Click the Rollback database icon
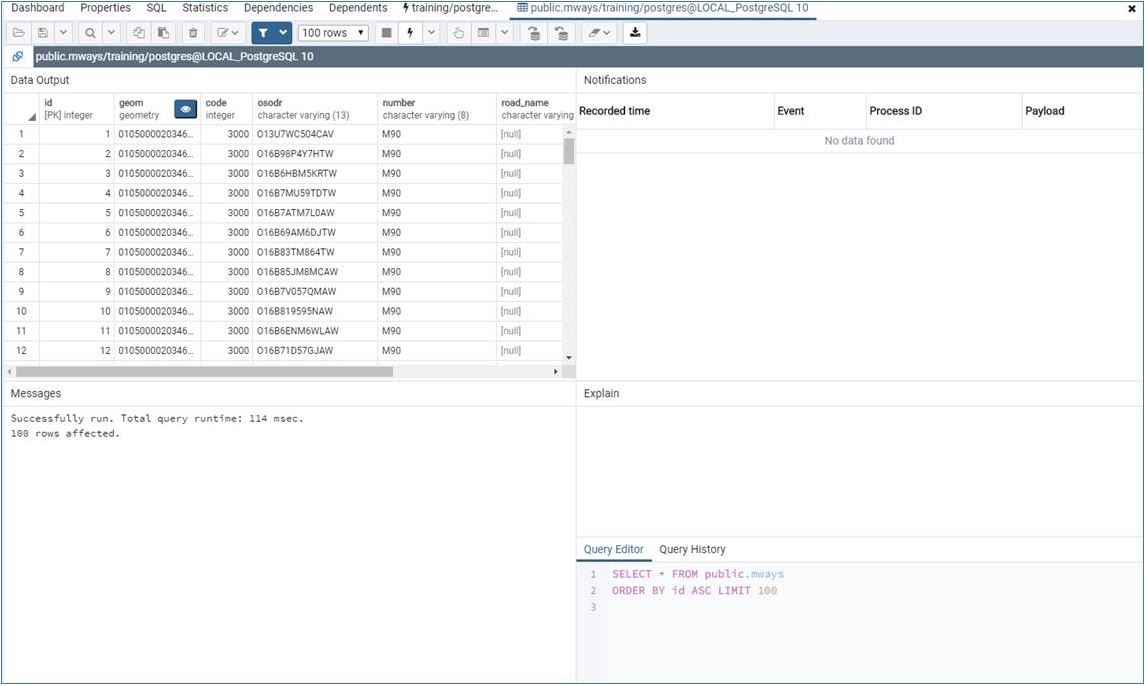The image size is (1145, 686). click(x=561, y=33)
